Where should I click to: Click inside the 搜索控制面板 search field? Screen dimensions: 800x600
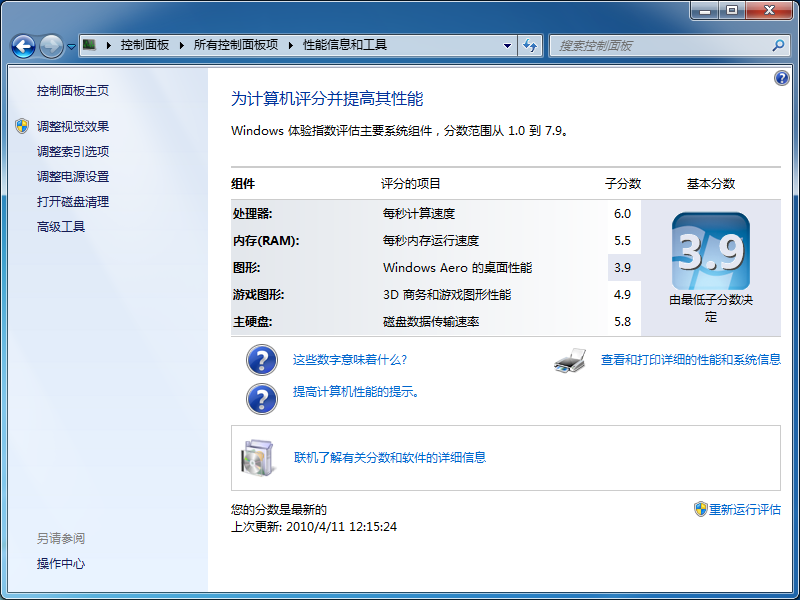[660, 45]
